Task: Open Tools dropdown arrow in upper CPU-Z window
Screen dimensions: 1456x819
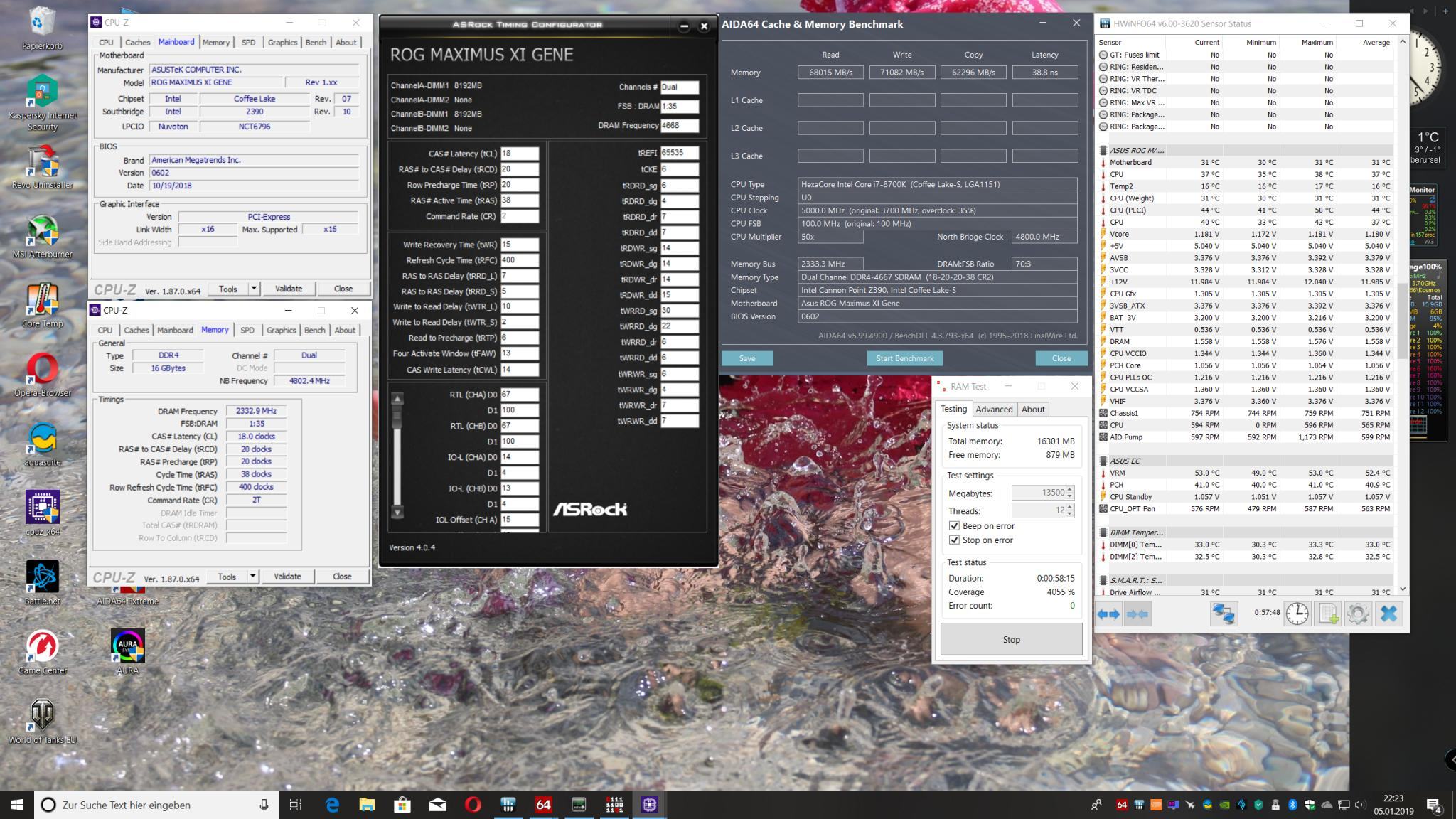Action: pos(254,289)
